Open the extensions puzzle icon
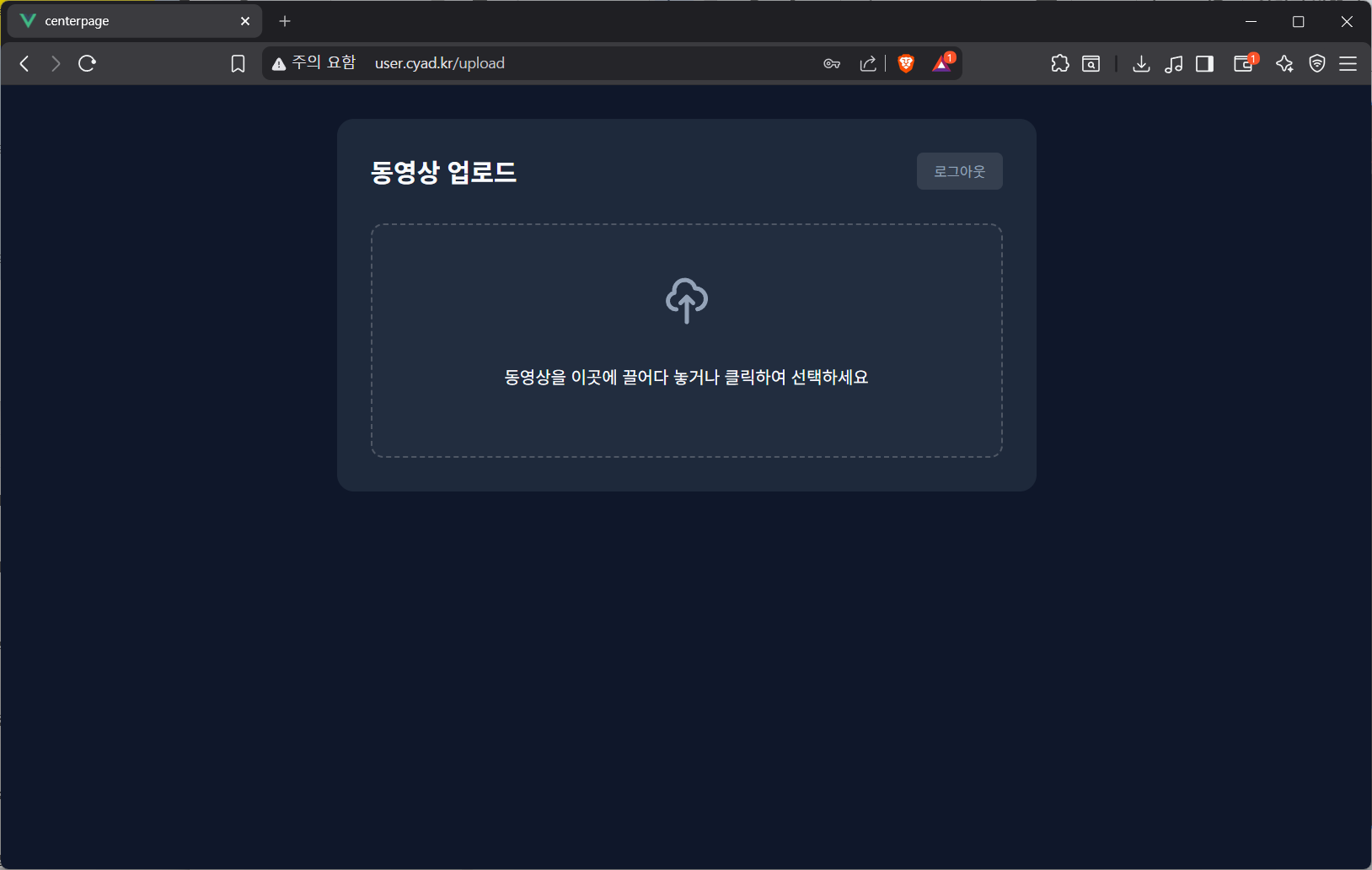This screenshot has width=1372, height=870. pyautogui.click(x=1060, y=63)
